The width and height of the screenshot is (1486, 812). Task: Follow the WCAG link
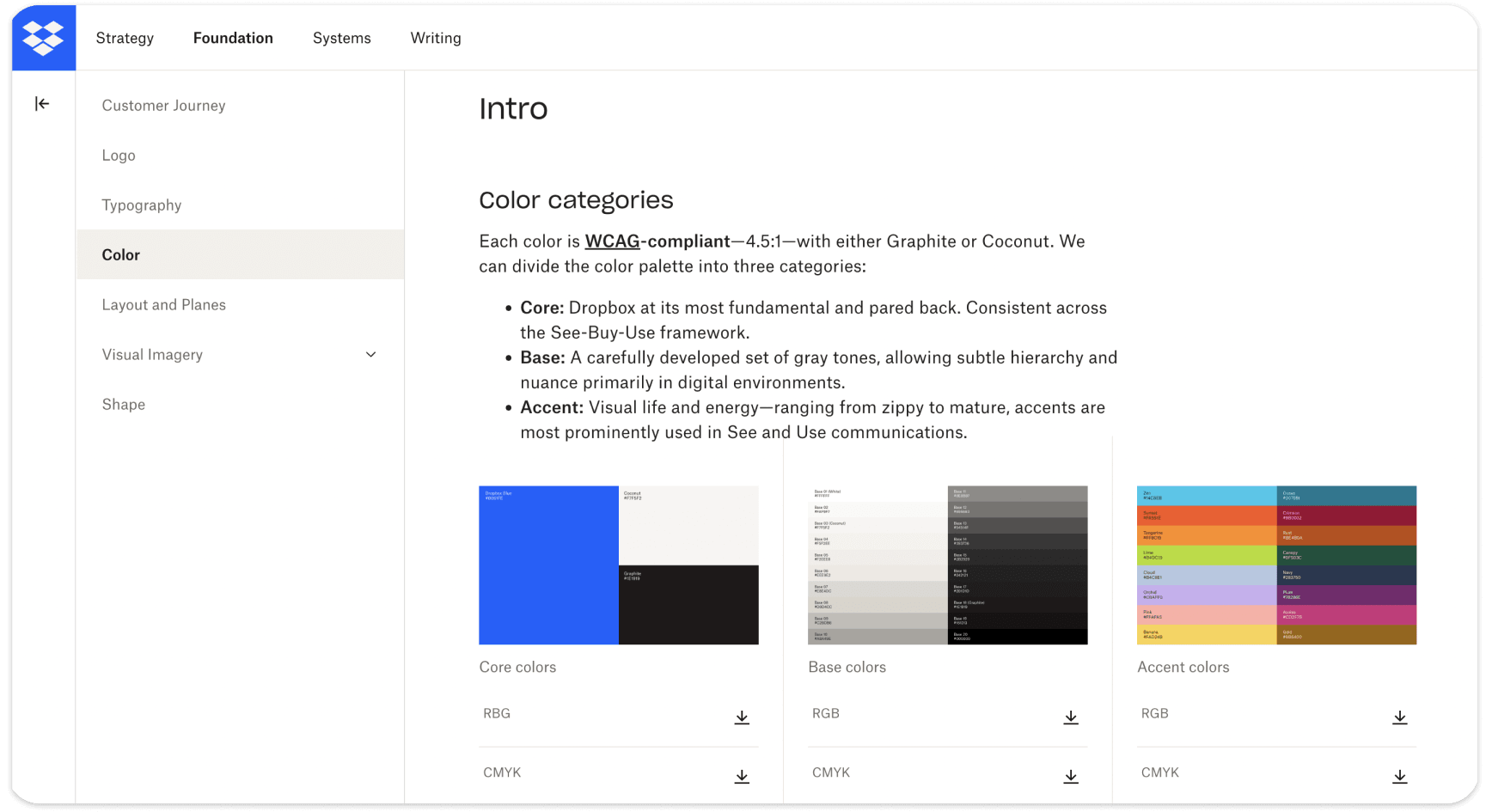click(x=612, y=241)
